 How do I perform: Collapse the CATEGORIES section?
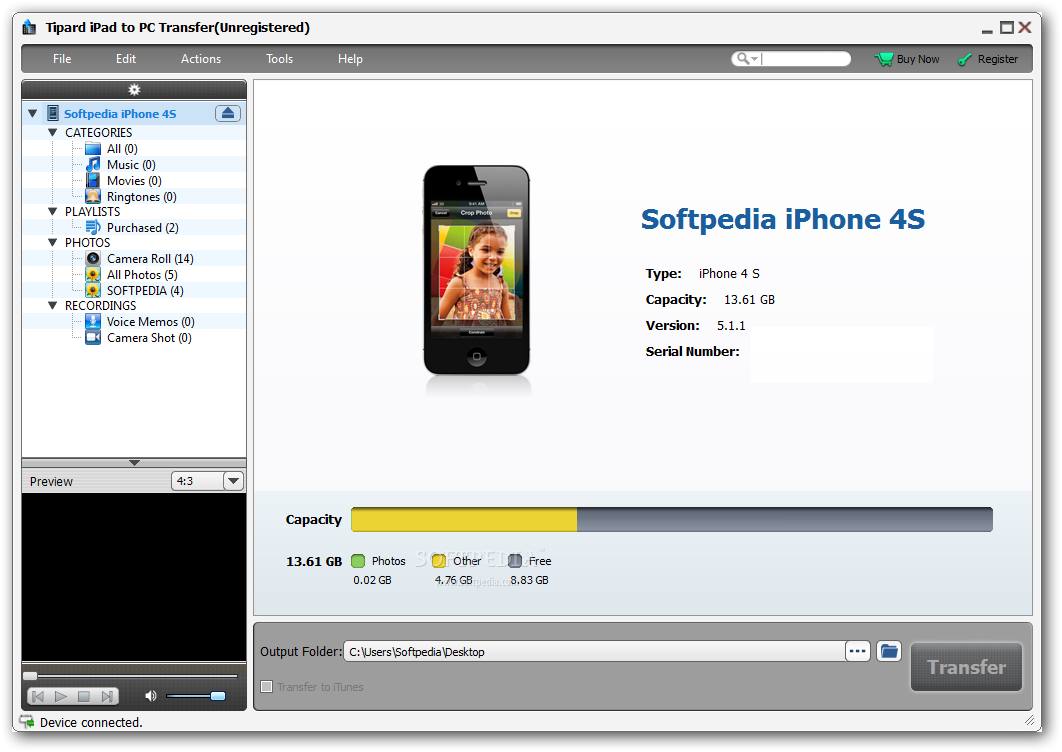52,132
